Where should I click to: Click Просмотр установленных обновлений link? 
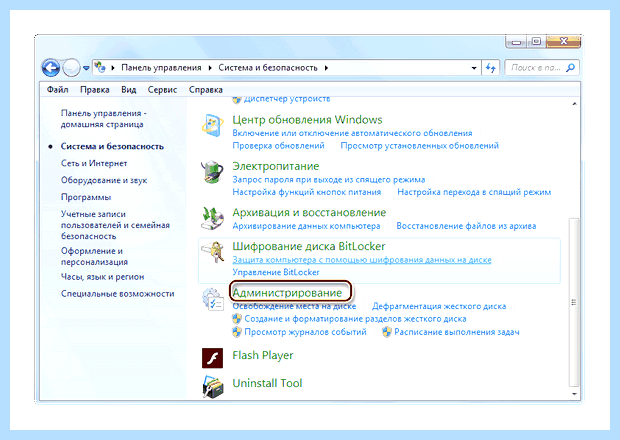(420, 146)
